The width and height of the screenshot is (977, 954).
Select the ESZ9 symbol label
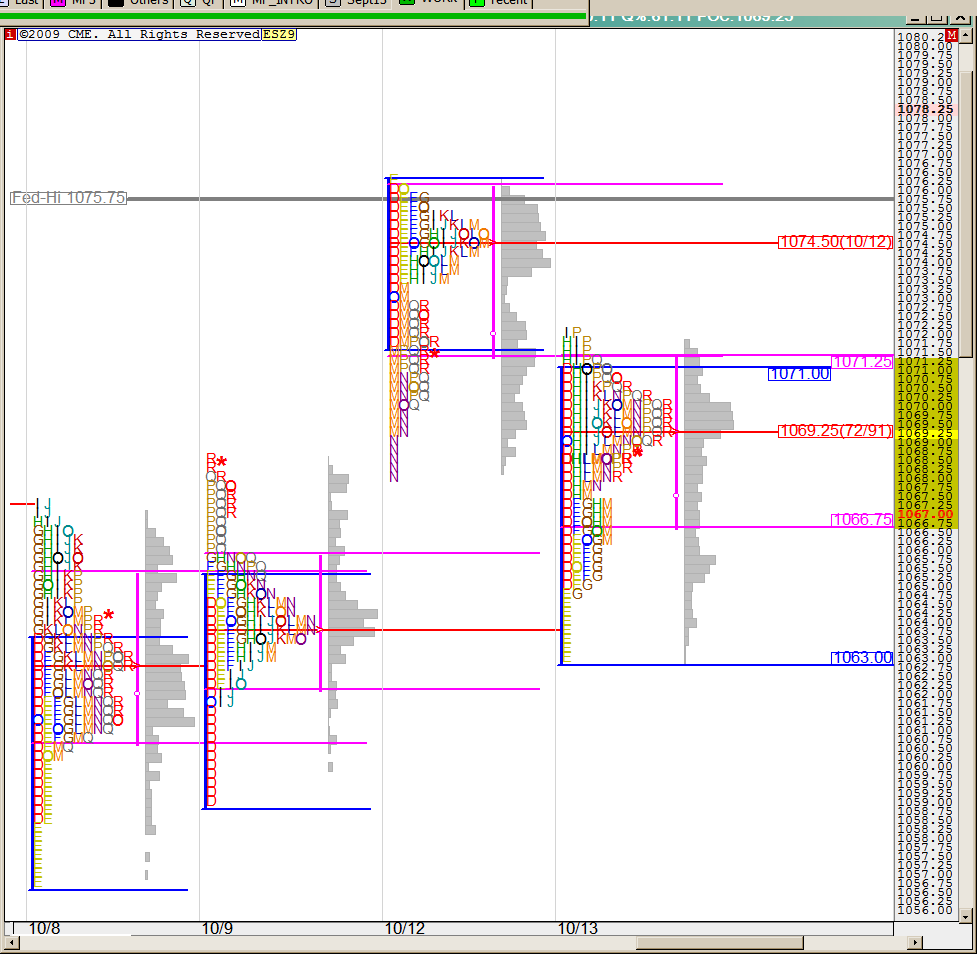[x=278, y=34]
